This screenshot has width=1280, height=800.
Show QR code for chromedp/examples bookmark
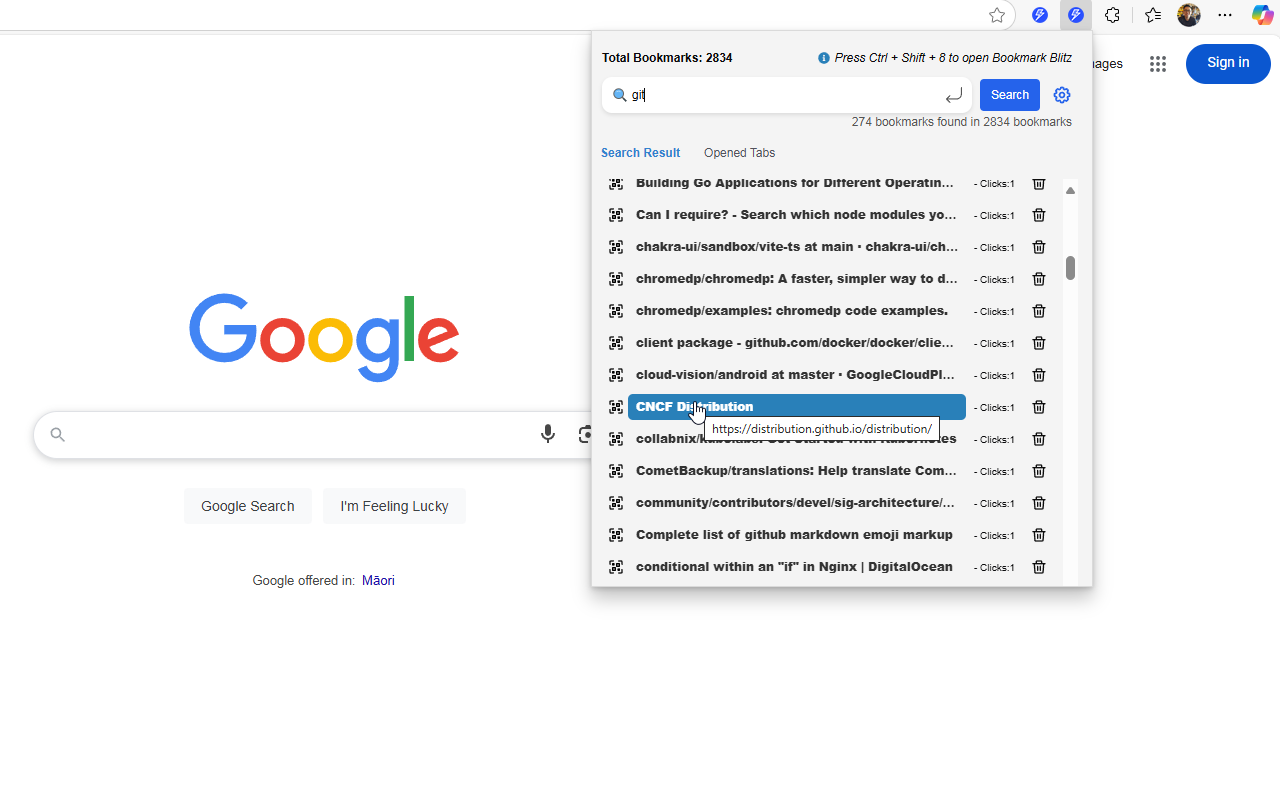coord(616,311)
